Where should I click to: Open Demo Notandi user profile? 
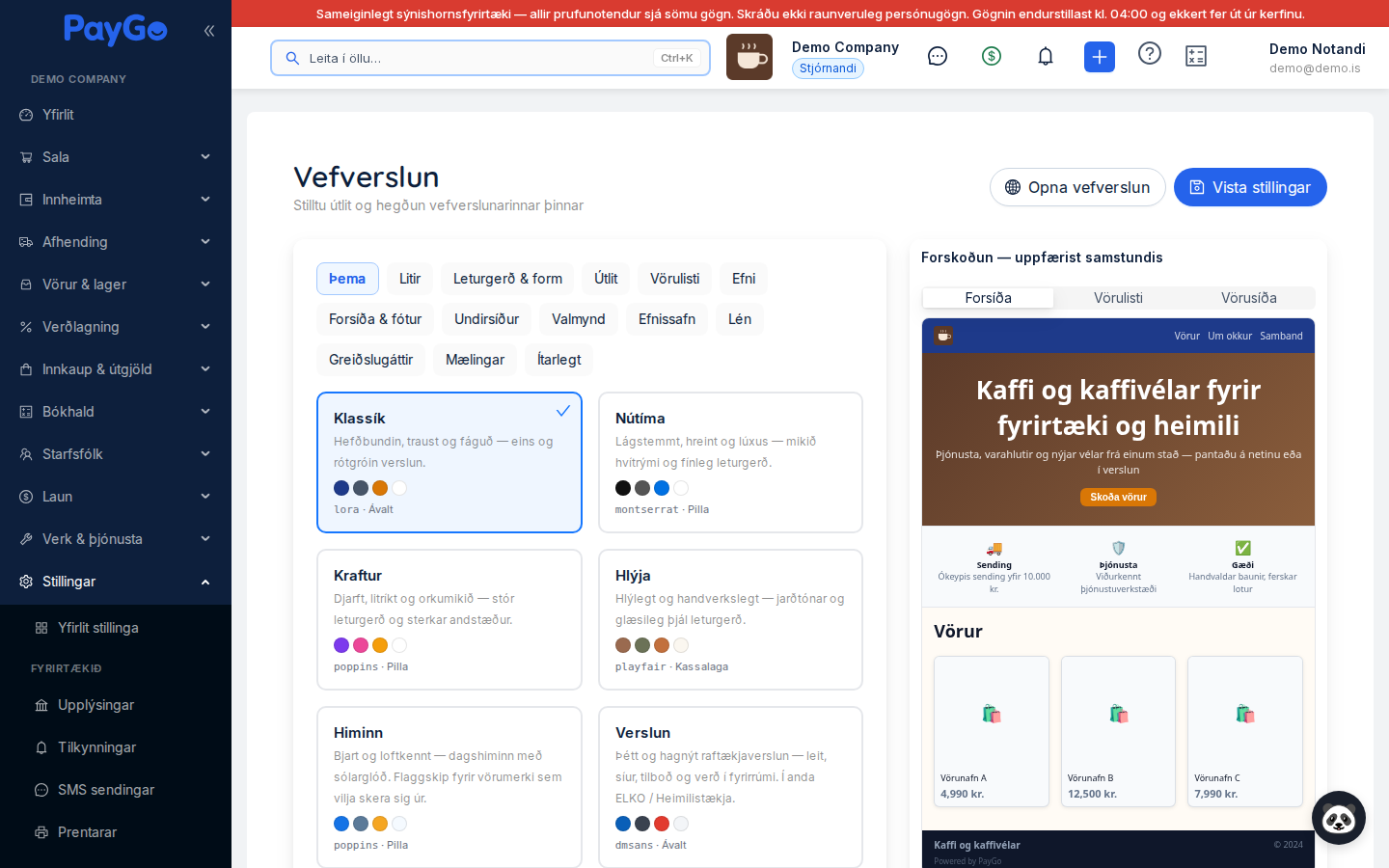tap(1317, 58)
